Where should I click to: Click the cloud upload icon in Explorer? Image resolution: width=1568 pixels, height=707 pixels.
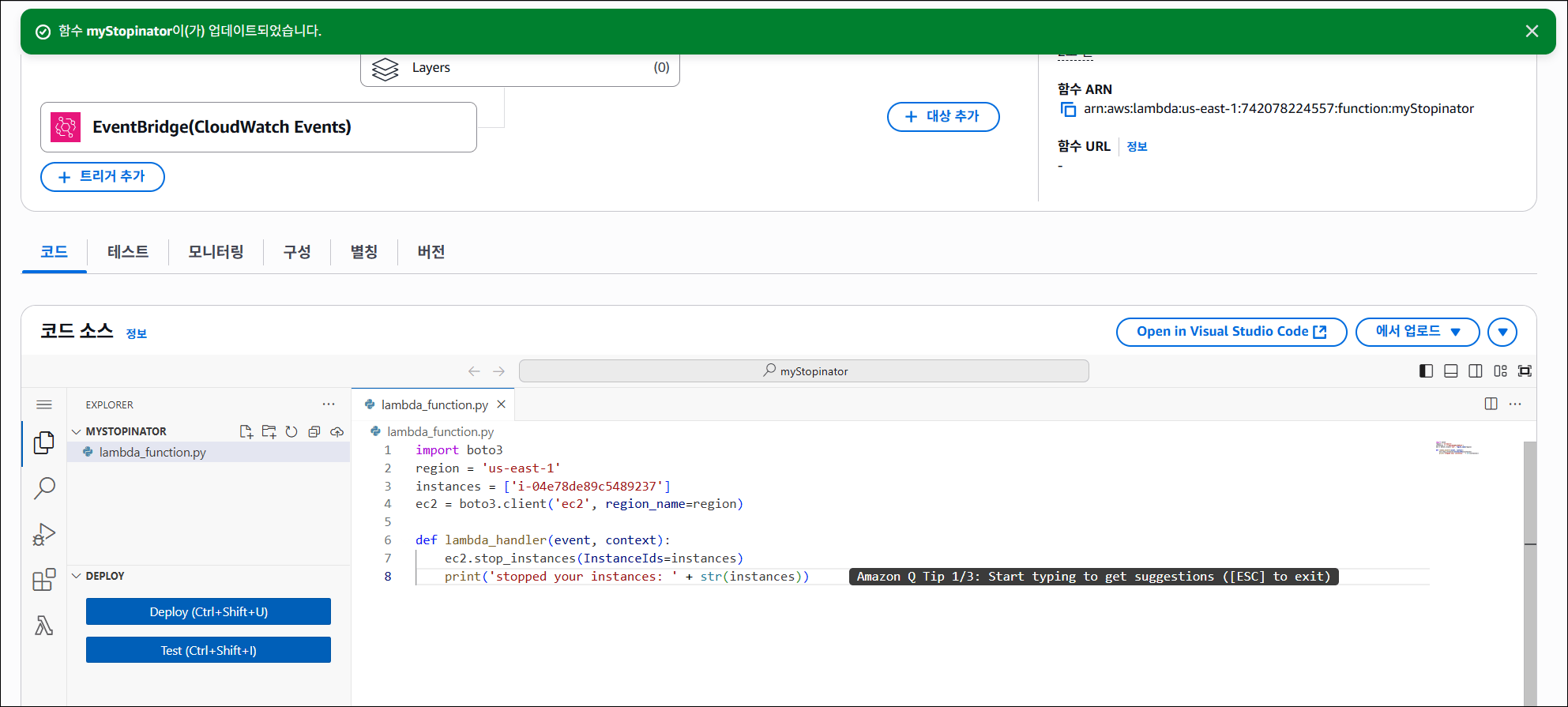click(x=337, y=431)
